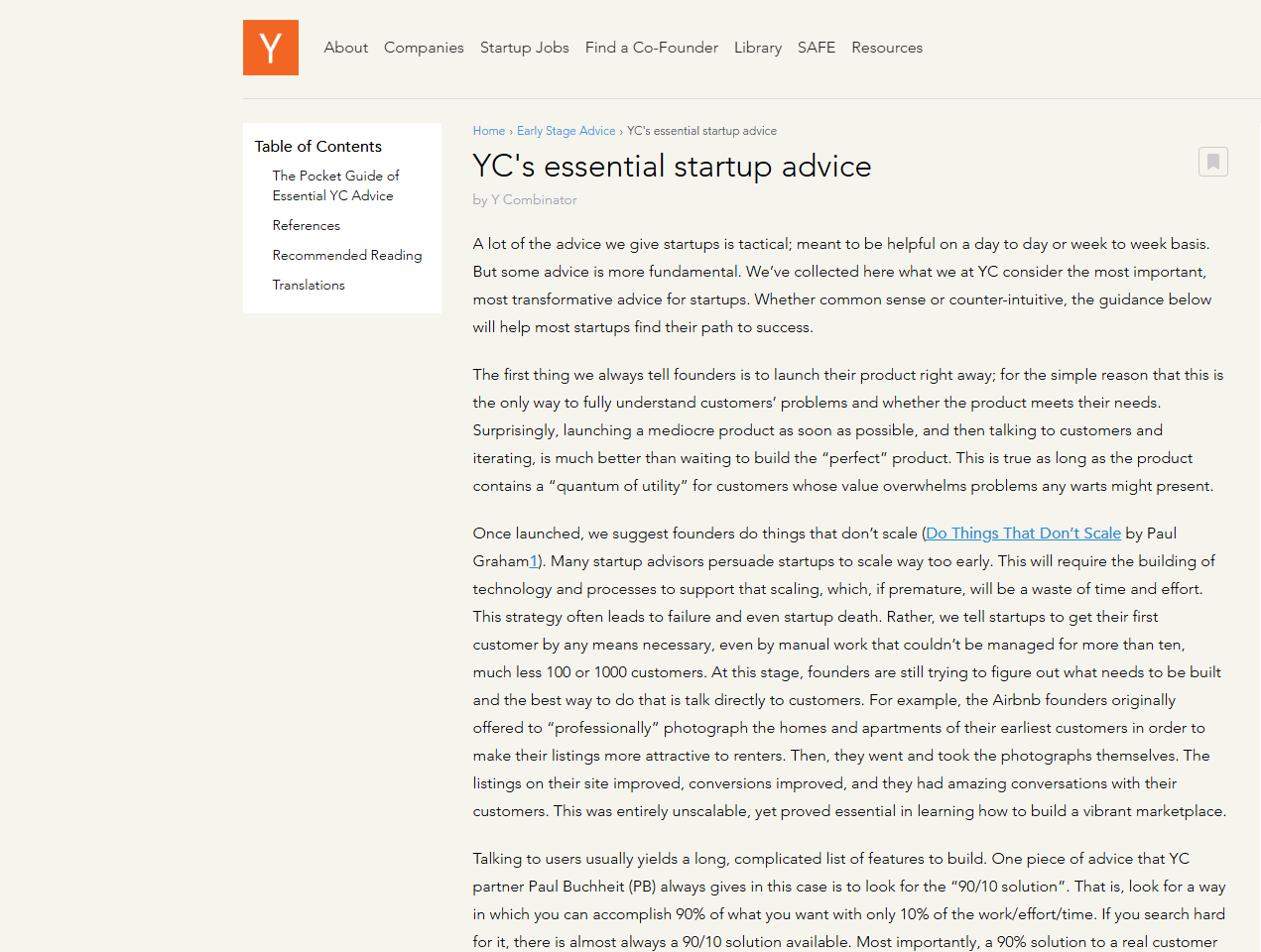
Task: Click the bookmark icon near the article title
Action: (x=1212, y=162)
